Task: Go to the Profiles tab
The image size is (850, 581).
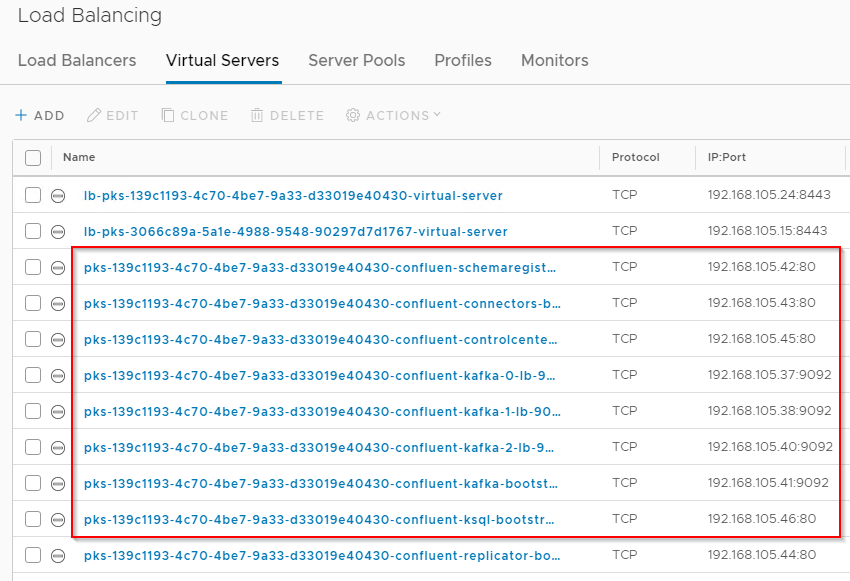Action: point(463,60)
